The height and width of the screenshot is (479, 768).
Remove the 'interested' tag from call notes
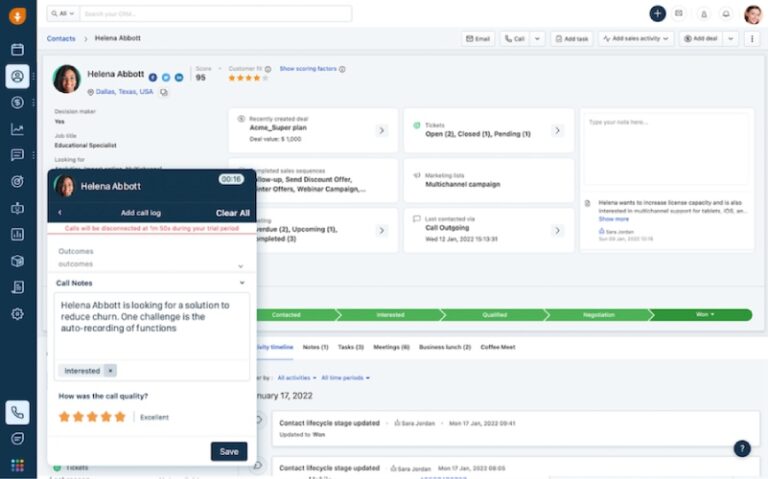pyautogui.click(x=110, y=370)
